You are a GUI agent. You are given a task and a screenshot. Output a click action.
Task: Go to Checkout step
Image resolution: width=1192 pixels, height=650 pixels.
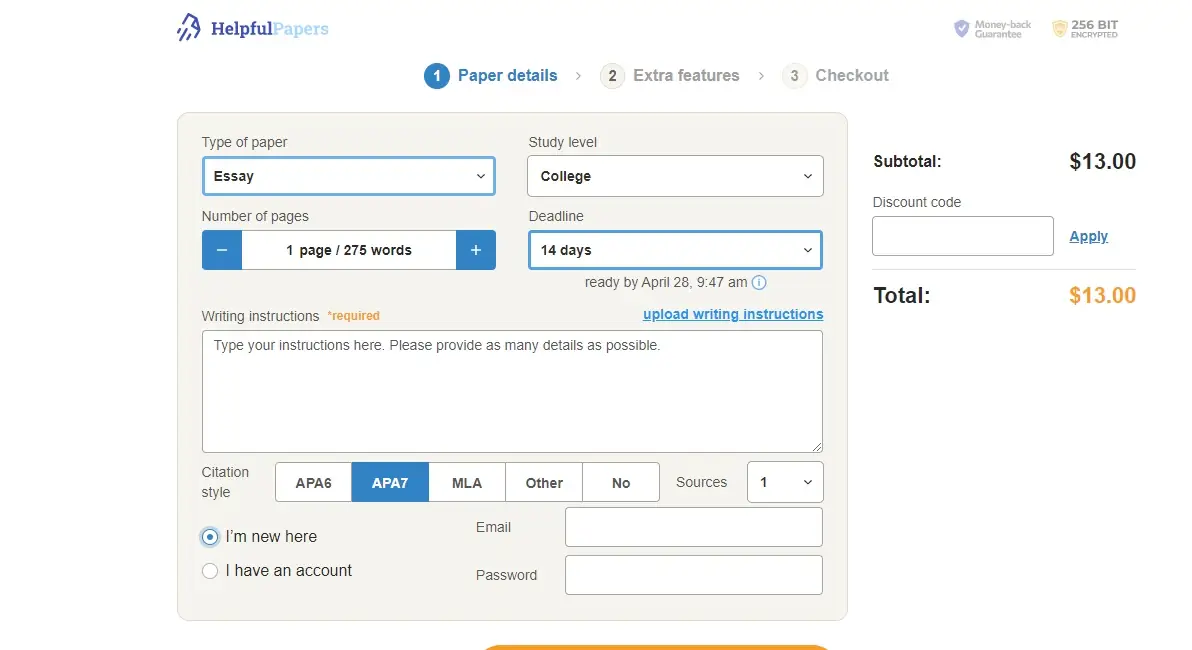[835, 76]
